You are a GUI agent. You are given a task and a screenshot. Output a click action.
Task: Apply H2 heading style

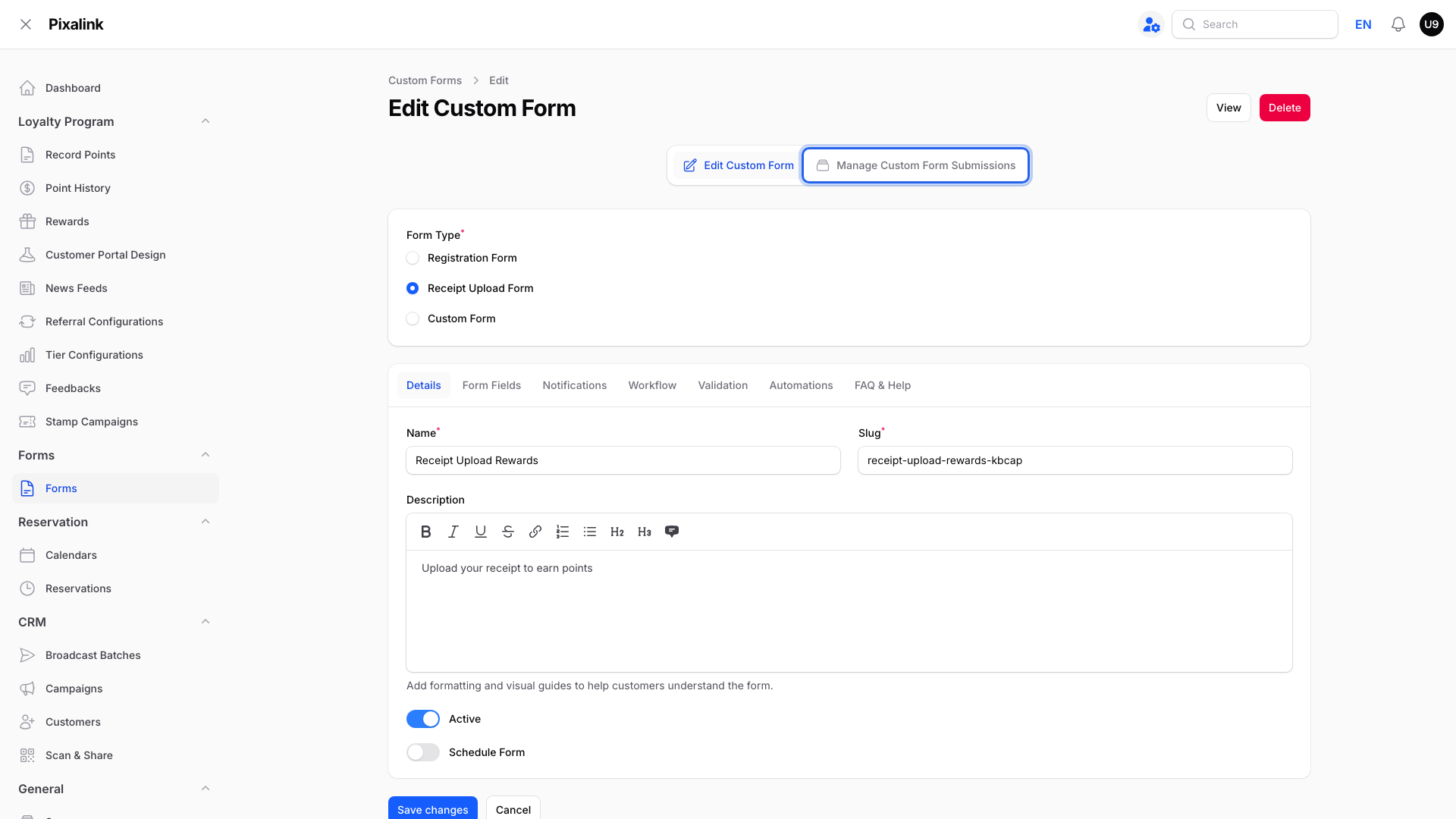tap(617, 532)
